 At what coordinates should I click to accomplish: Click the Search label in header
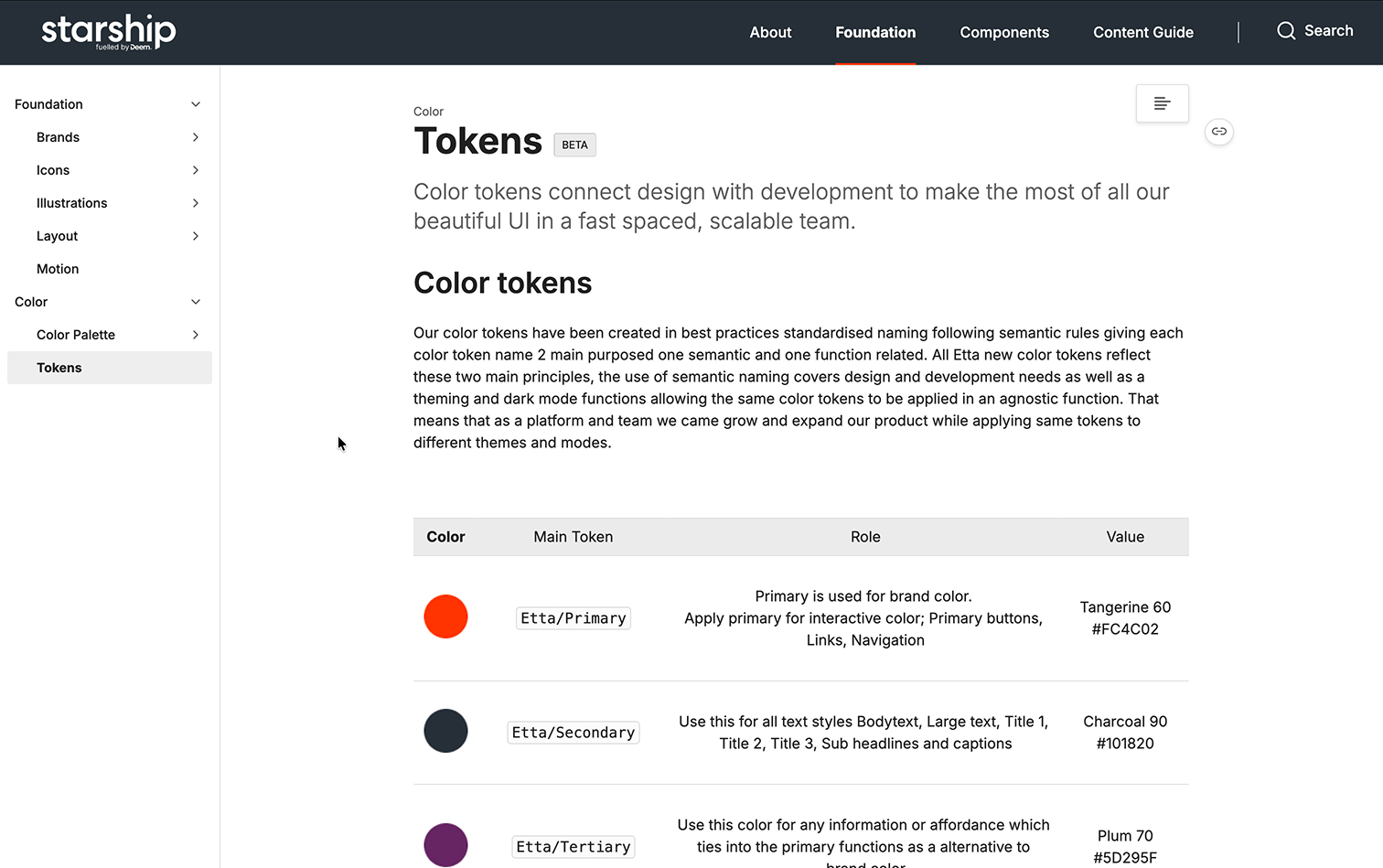(1328, 31)
